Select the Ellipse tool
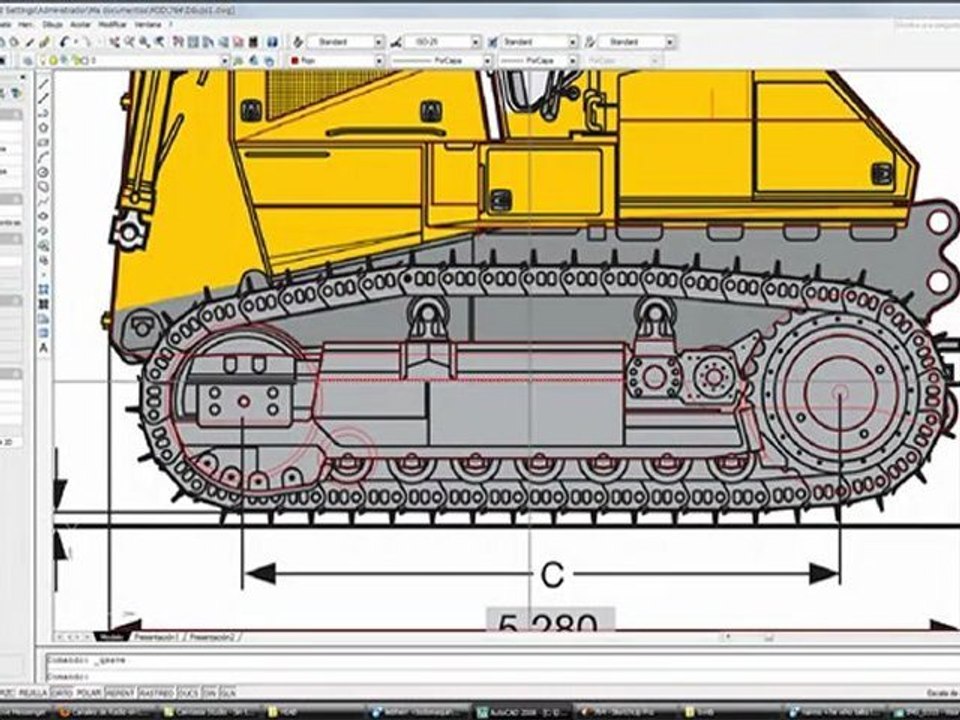This screenshot has height=720, width=960. point(43,216)
